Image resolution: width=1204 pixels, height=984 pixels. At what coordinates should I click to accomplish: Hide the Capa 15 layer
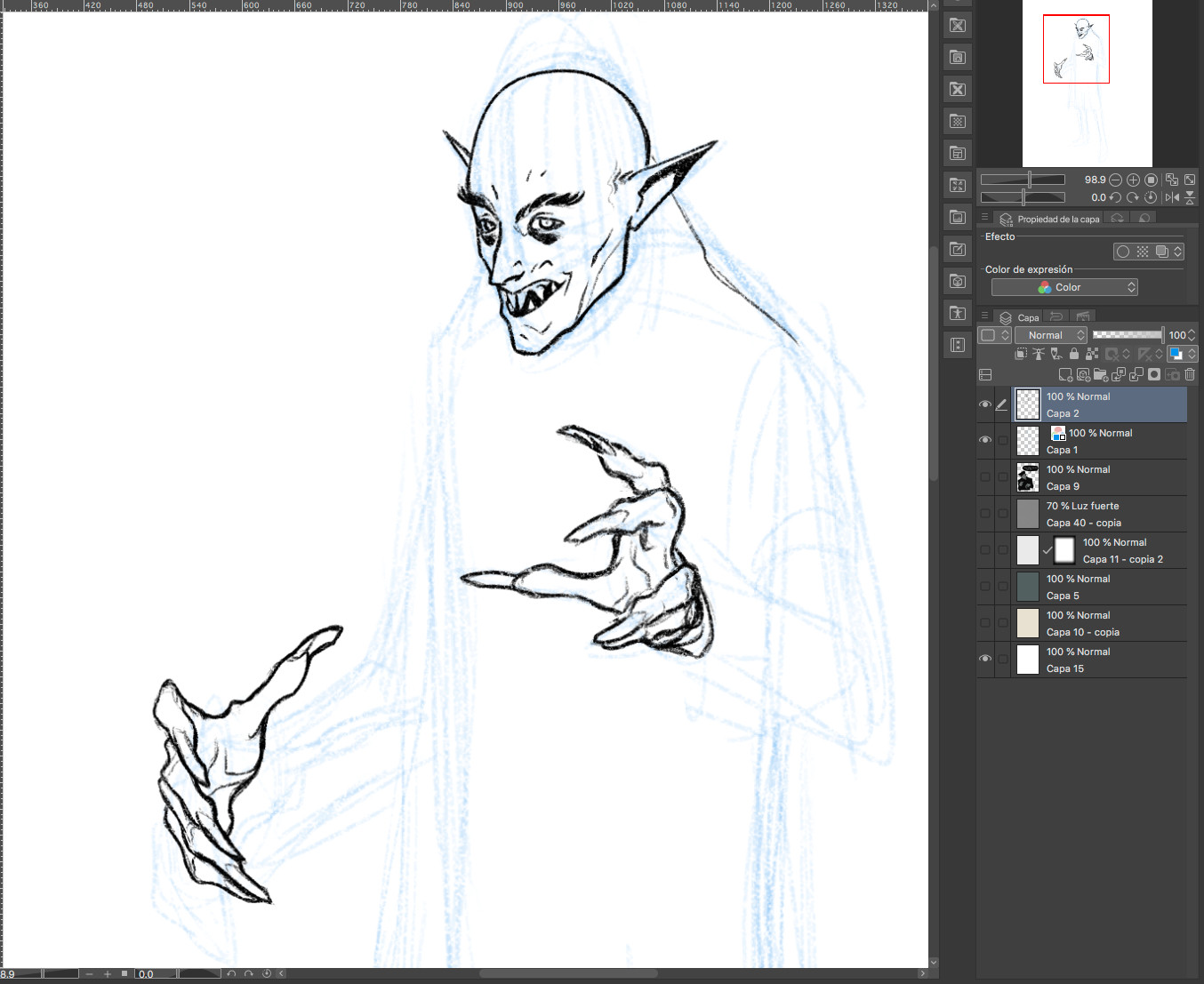tap(985, 659)
